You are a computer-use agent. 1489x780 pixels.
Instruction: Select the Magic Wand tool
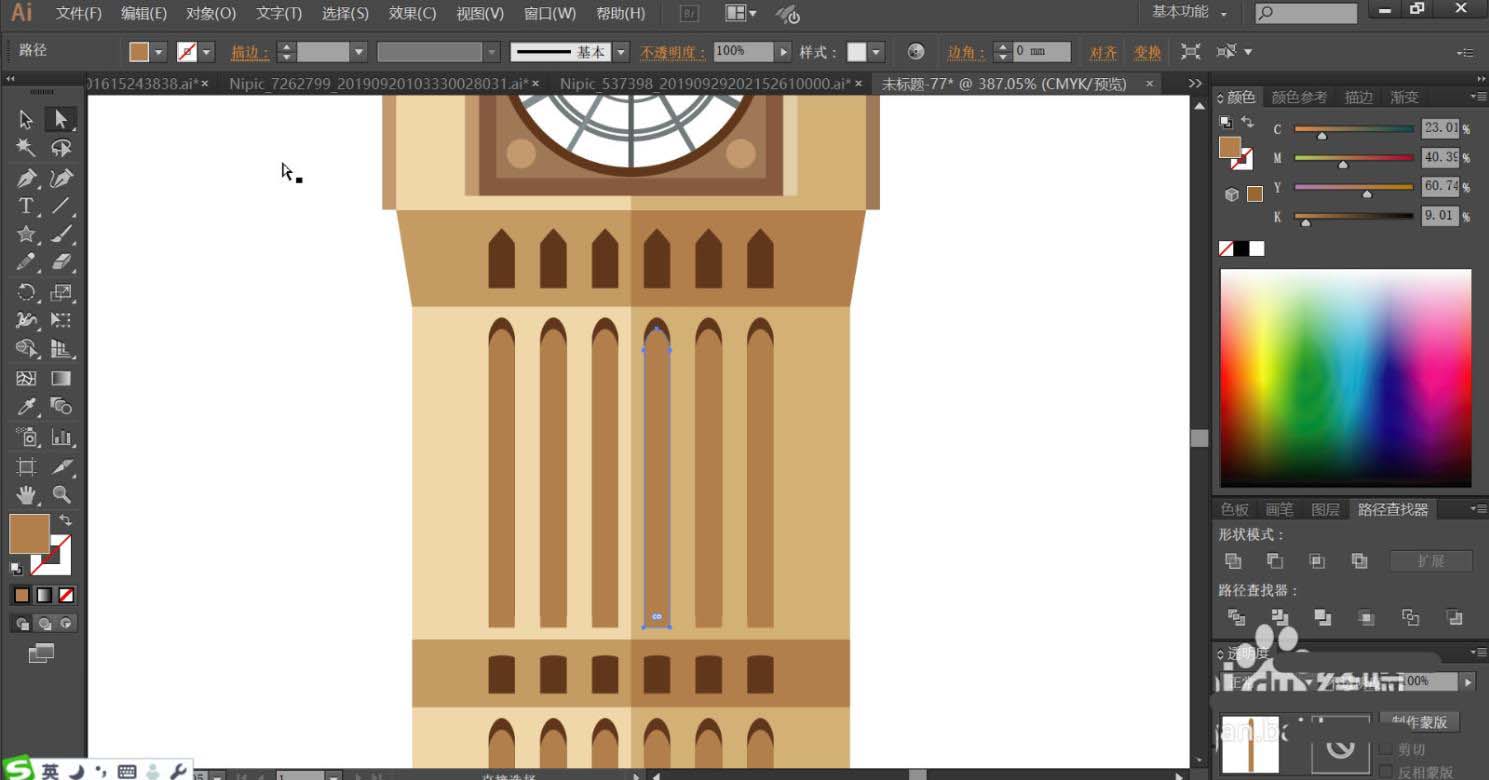coord(26,148)
